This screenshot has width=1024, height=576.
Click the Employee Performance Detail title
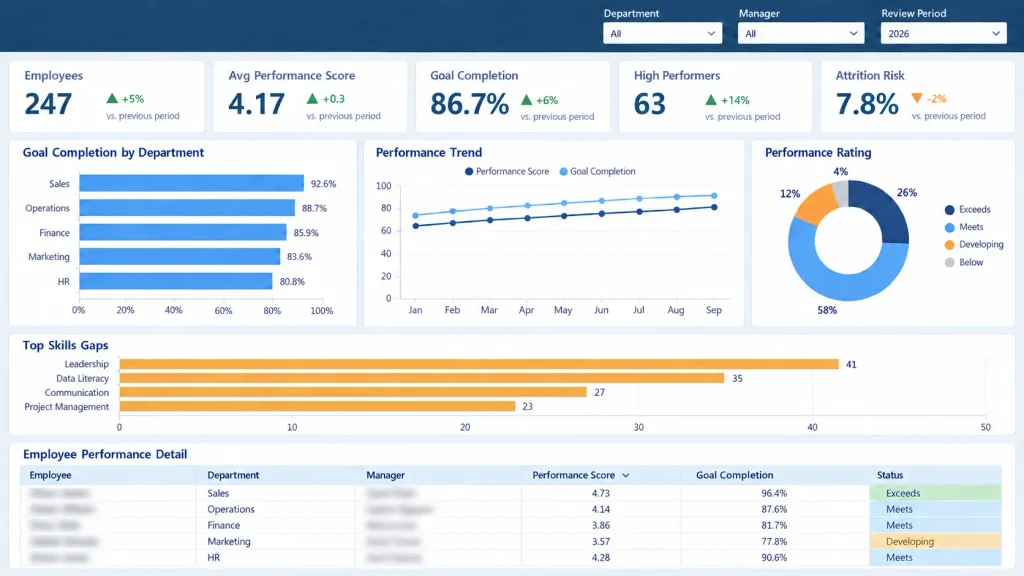105,455
